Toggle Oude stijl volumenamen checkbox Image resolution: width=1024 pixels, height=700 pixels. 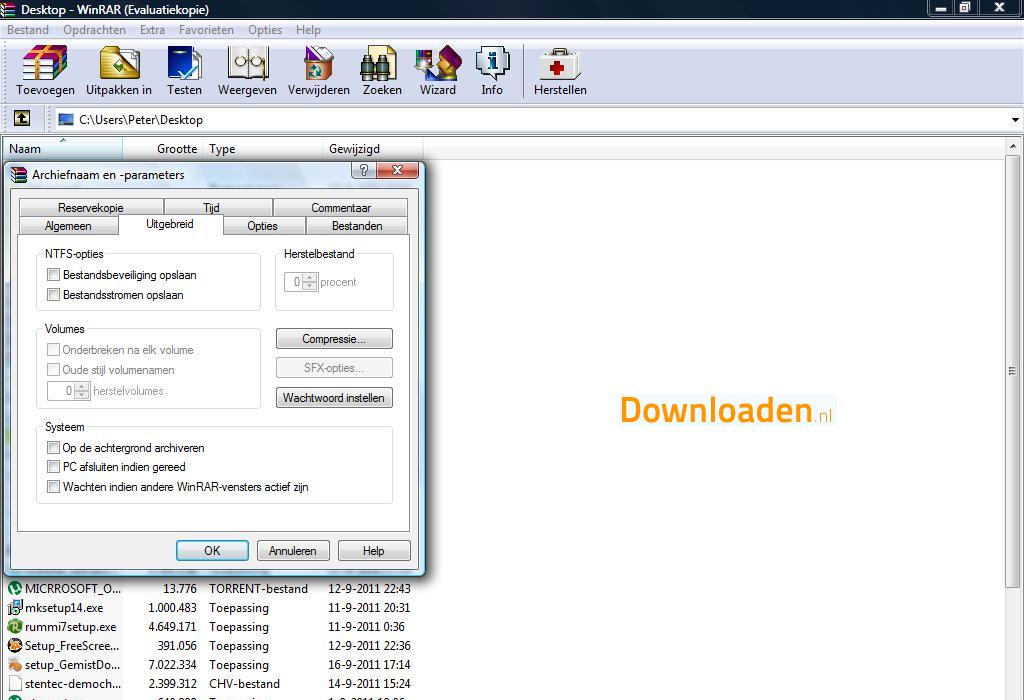click(54, 370)
